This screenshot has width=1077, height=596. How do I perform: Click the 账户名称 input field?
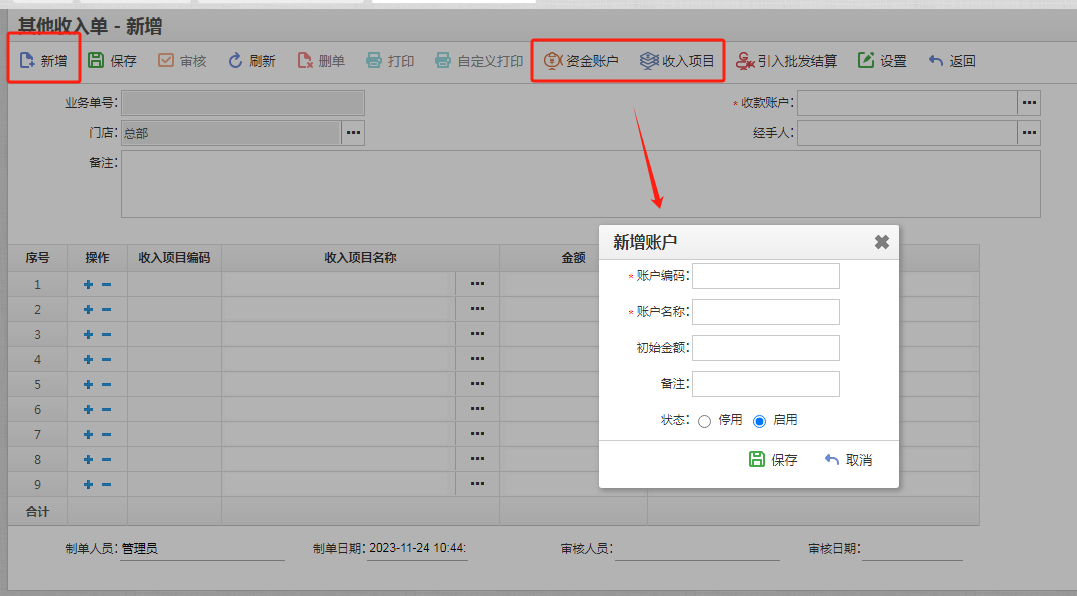[765, 312]
